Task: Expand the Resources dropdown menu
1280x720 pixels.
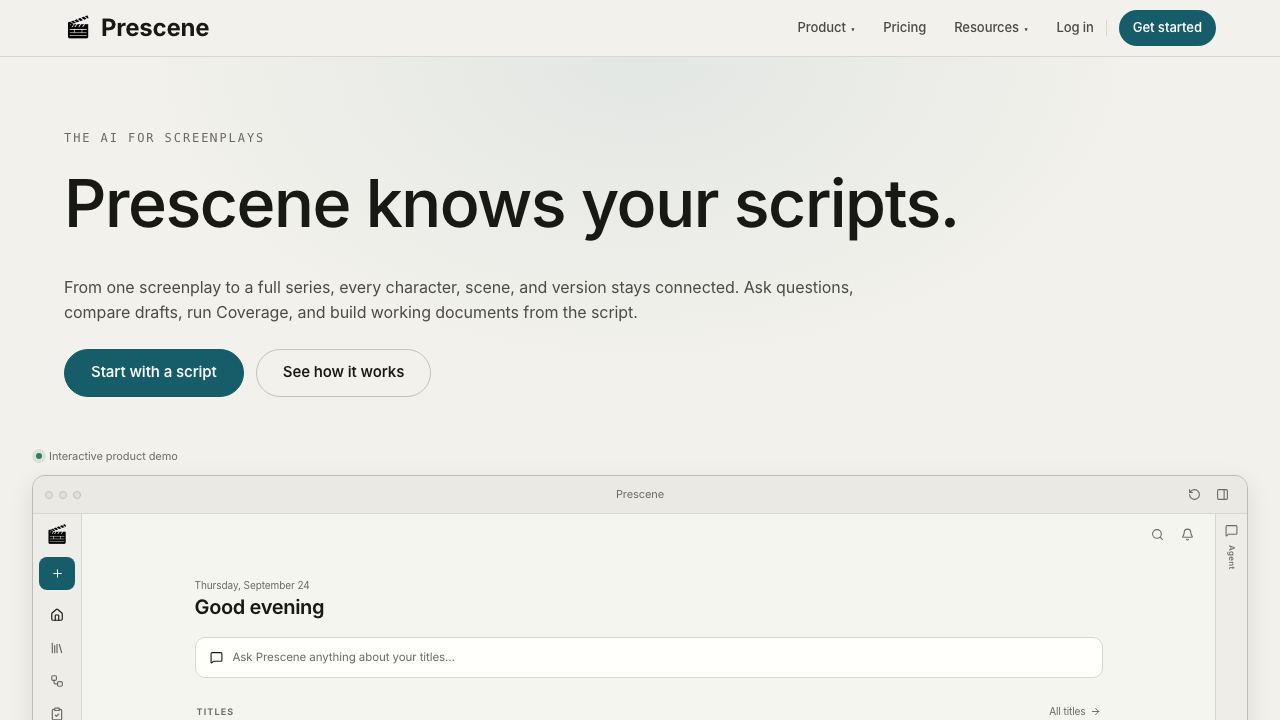Action: [x=991, y=28]
